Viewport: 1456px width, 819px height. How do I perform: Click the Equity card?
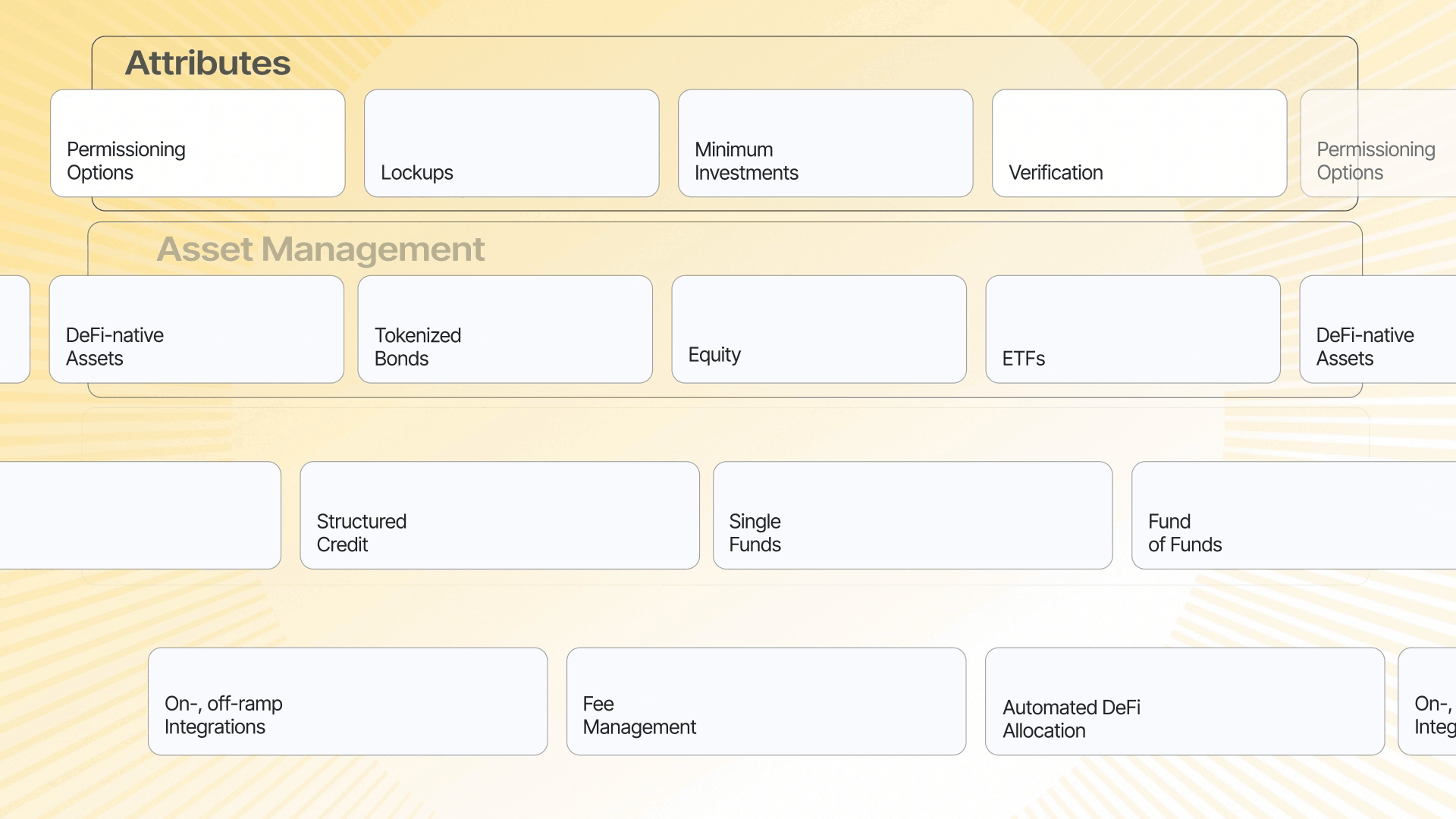pyautogui.click(x=819, y=329)
